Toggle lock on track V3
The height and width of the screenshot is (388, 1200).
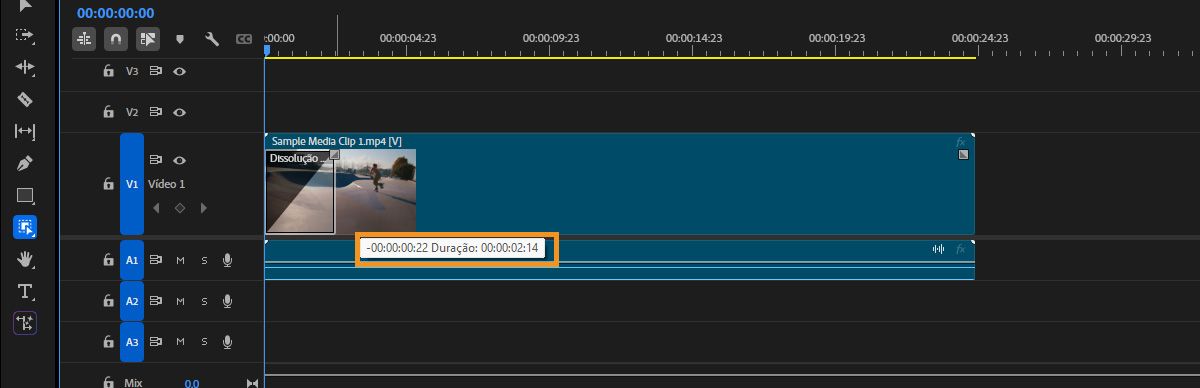108,72
